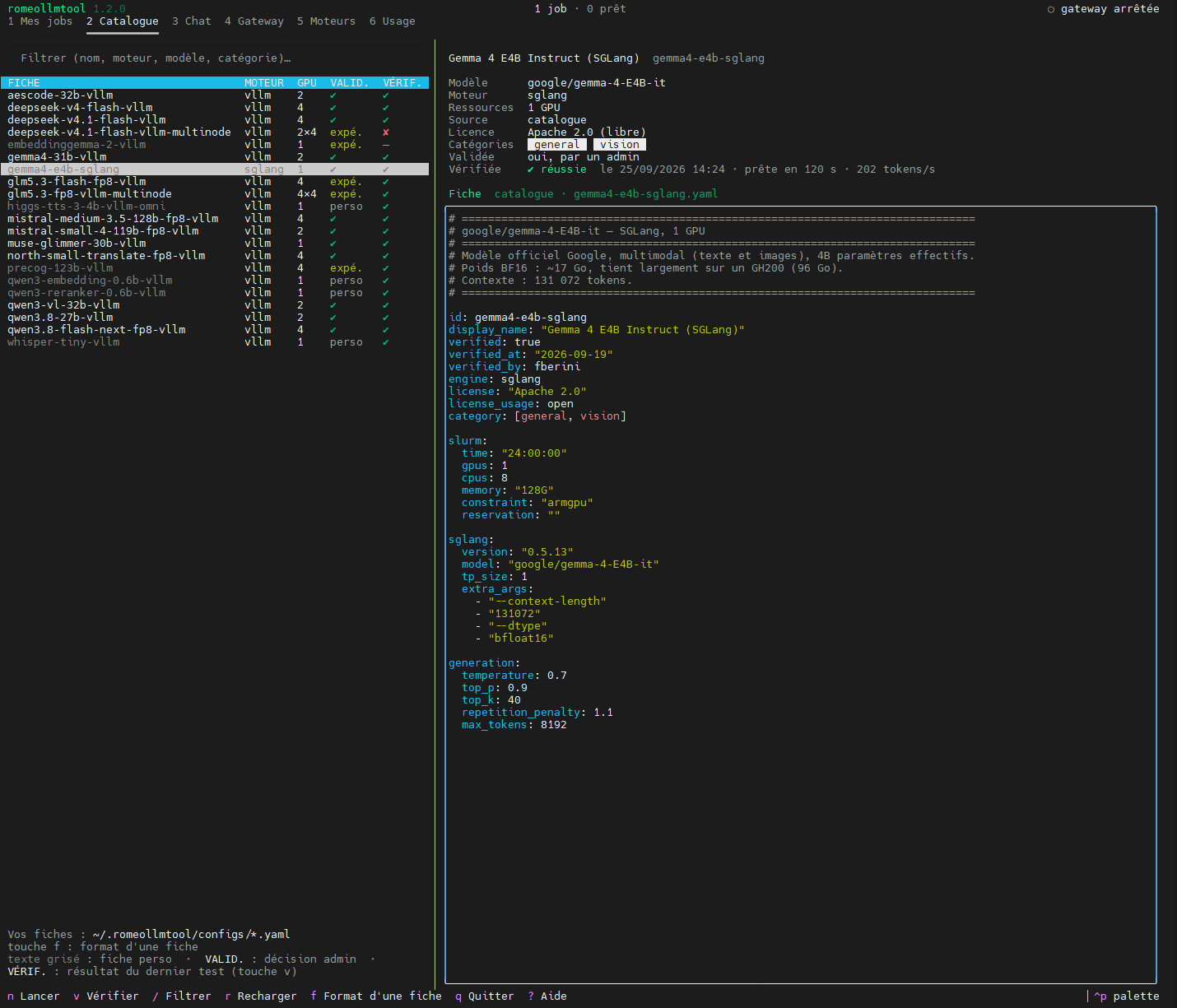Click the vision category tag
1177x1008 pixels.
pos(620,145)
